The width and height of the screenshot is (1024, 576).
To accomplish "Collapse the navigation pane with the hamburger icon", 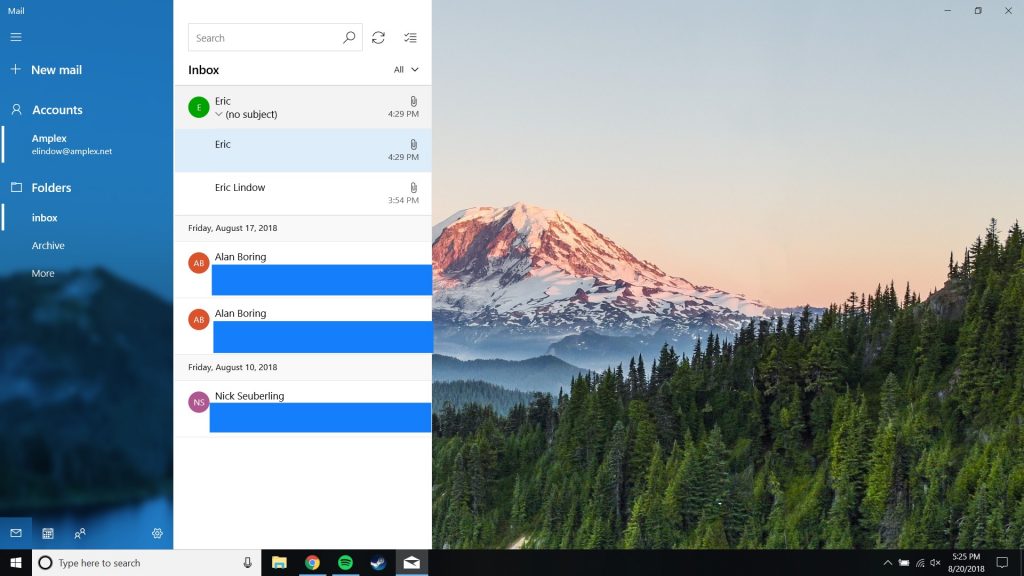I will 16,37.
